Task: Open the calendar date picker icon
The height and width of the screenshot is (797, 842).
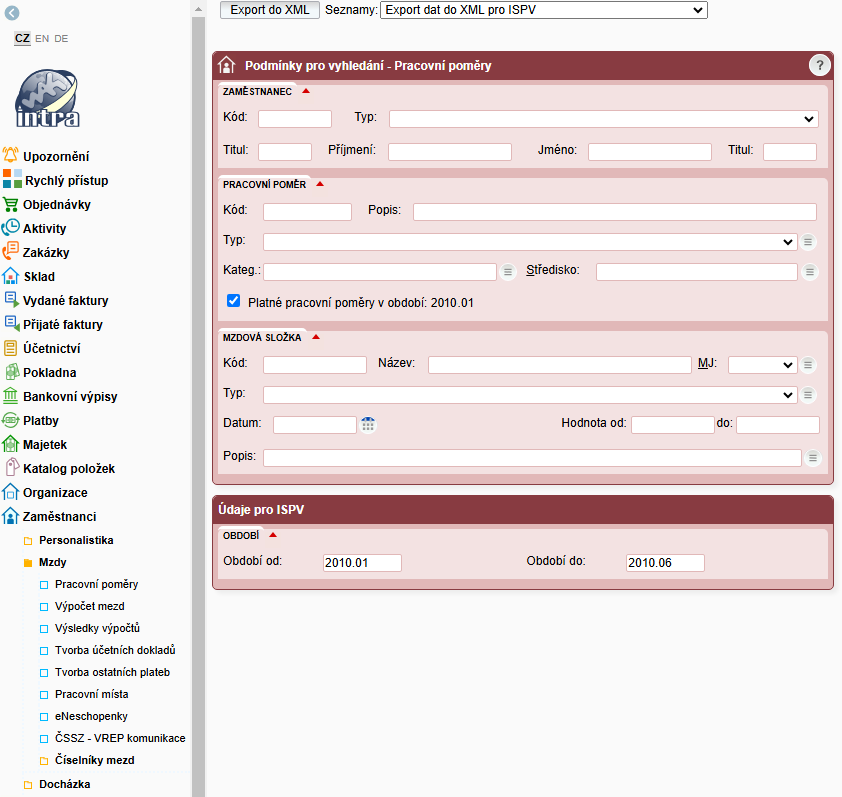Action: 368,424
